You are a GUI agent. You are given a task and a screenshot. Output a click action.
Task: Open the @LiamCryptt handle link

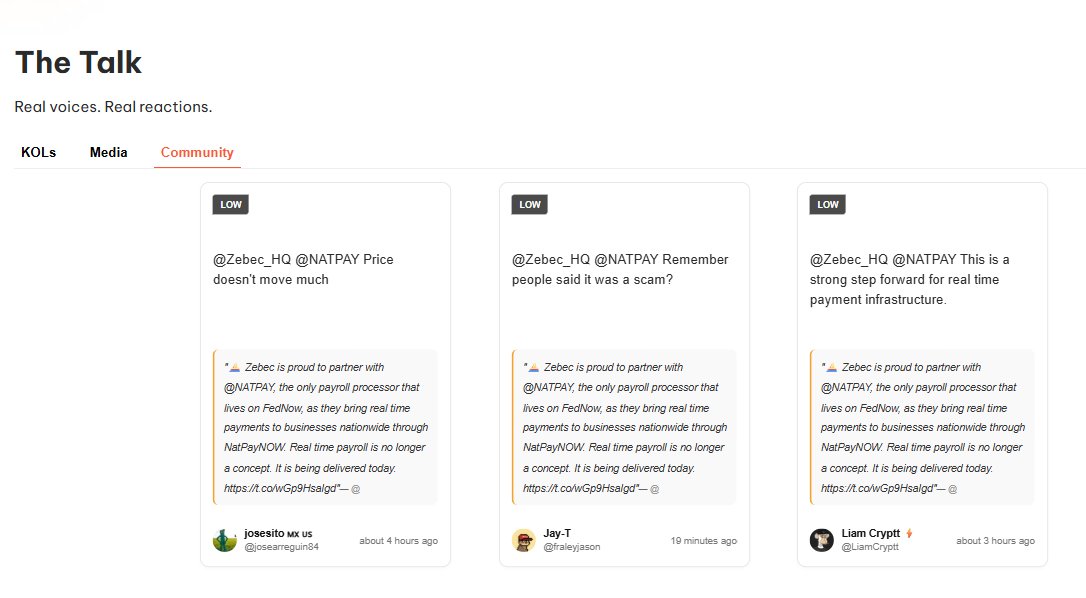click(869, 547)
